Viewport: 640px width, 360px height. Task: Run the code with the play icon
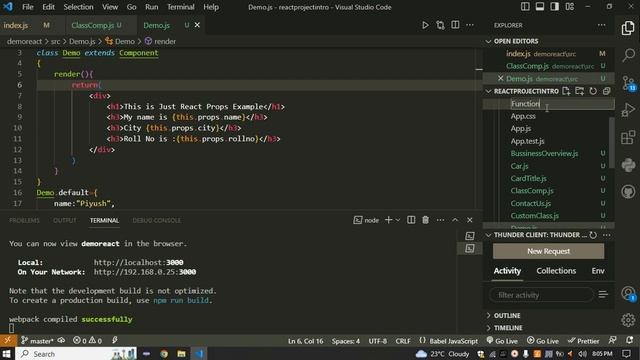[x=425, y=25]
